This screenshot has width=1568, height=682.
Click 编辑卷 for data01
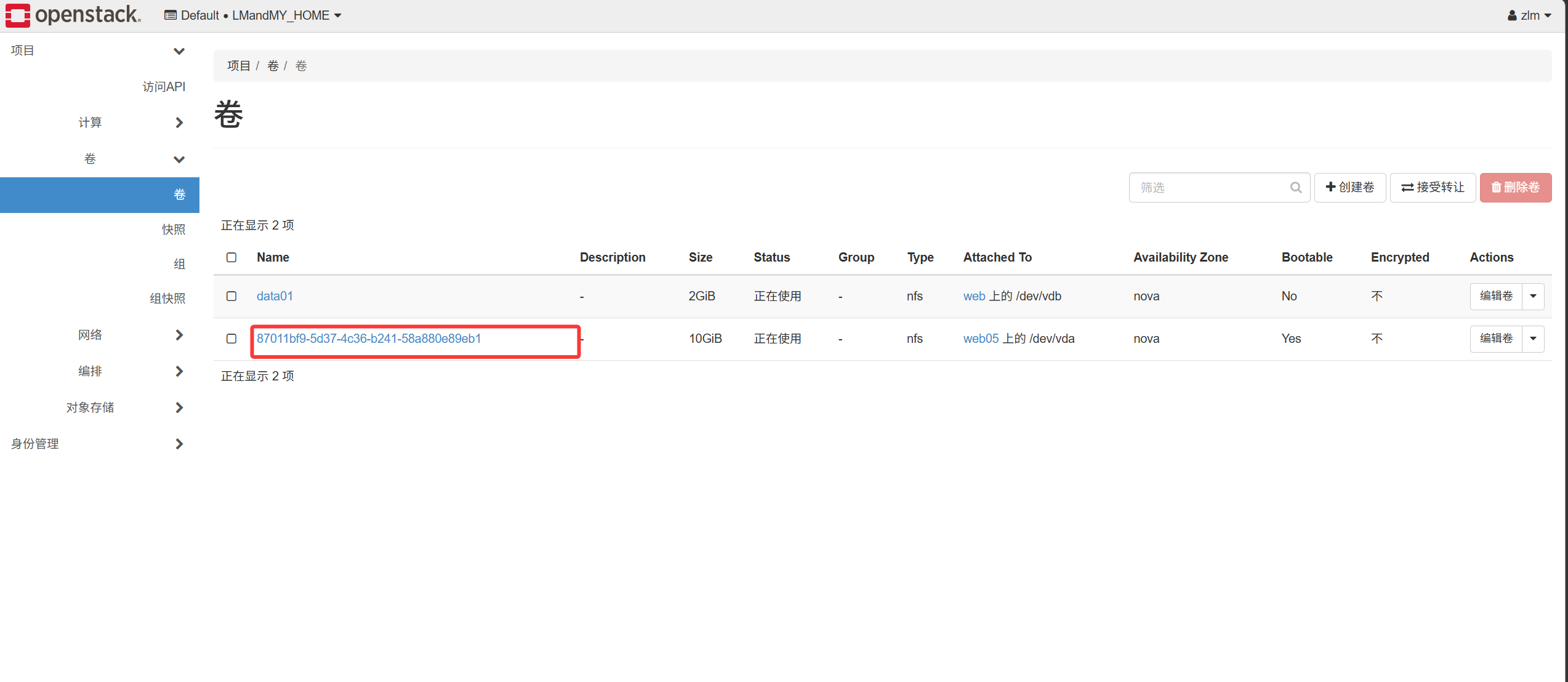point(1496,296)
